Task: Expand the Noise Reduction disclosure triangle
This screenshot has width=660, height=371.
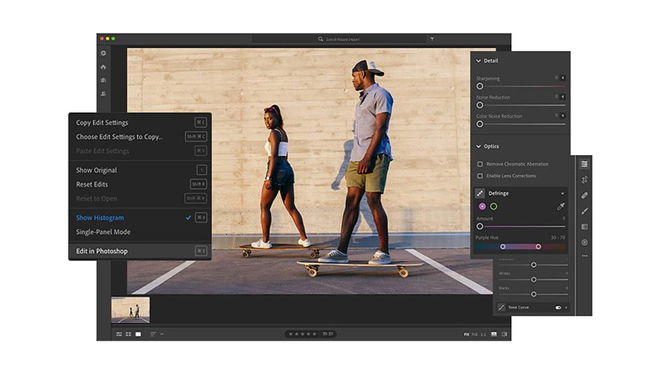Action: [x=563, y=97]
